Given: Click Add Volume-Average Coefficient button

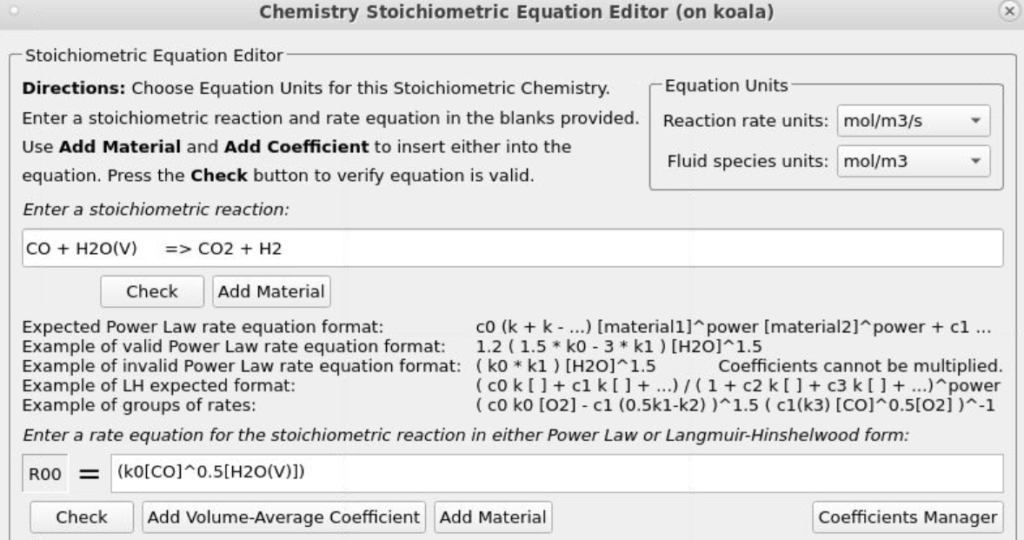Looking at the screenshot, I should pos(284,517).
